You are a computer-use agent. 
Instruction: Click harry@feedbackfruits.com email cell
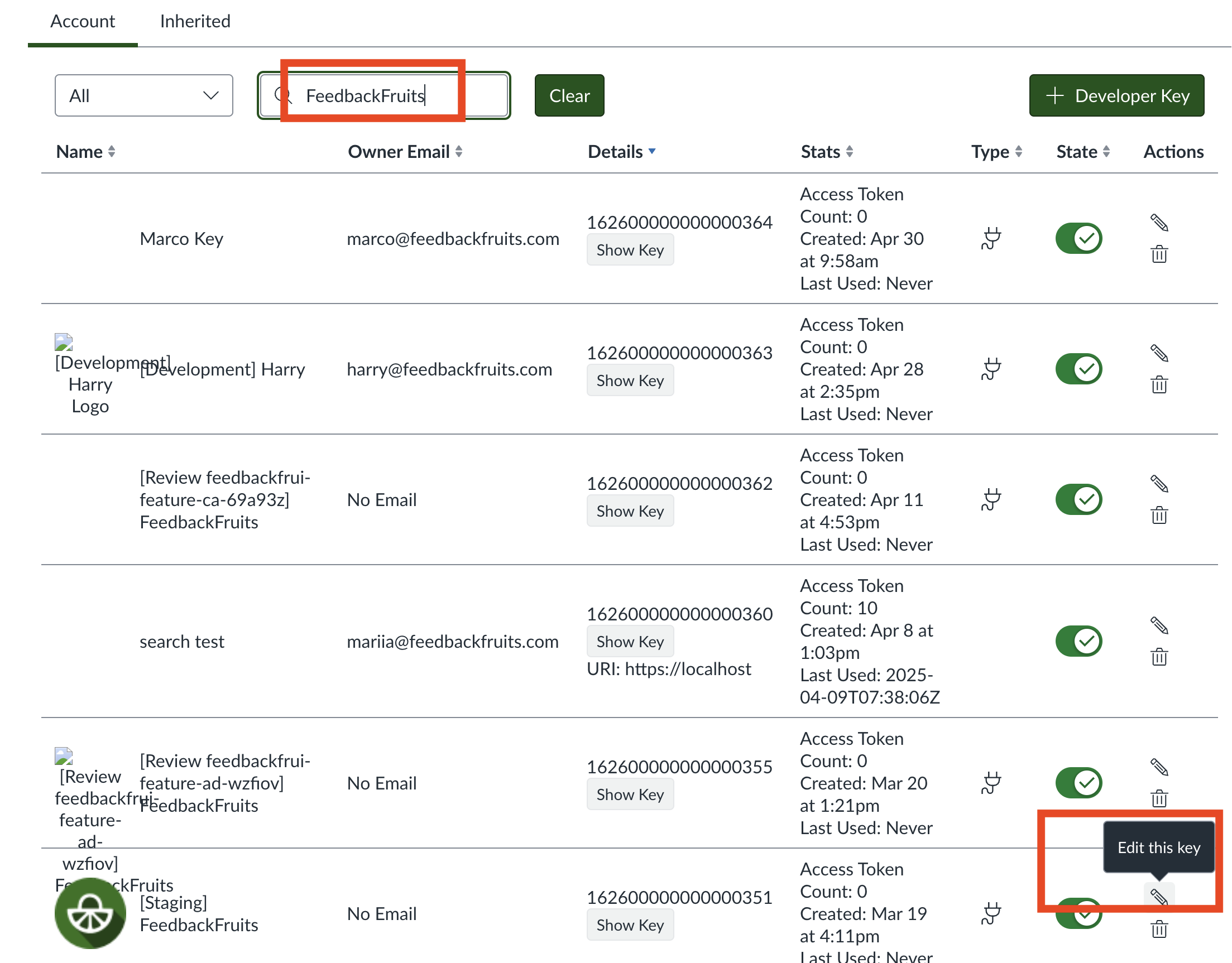pos(449,369)
